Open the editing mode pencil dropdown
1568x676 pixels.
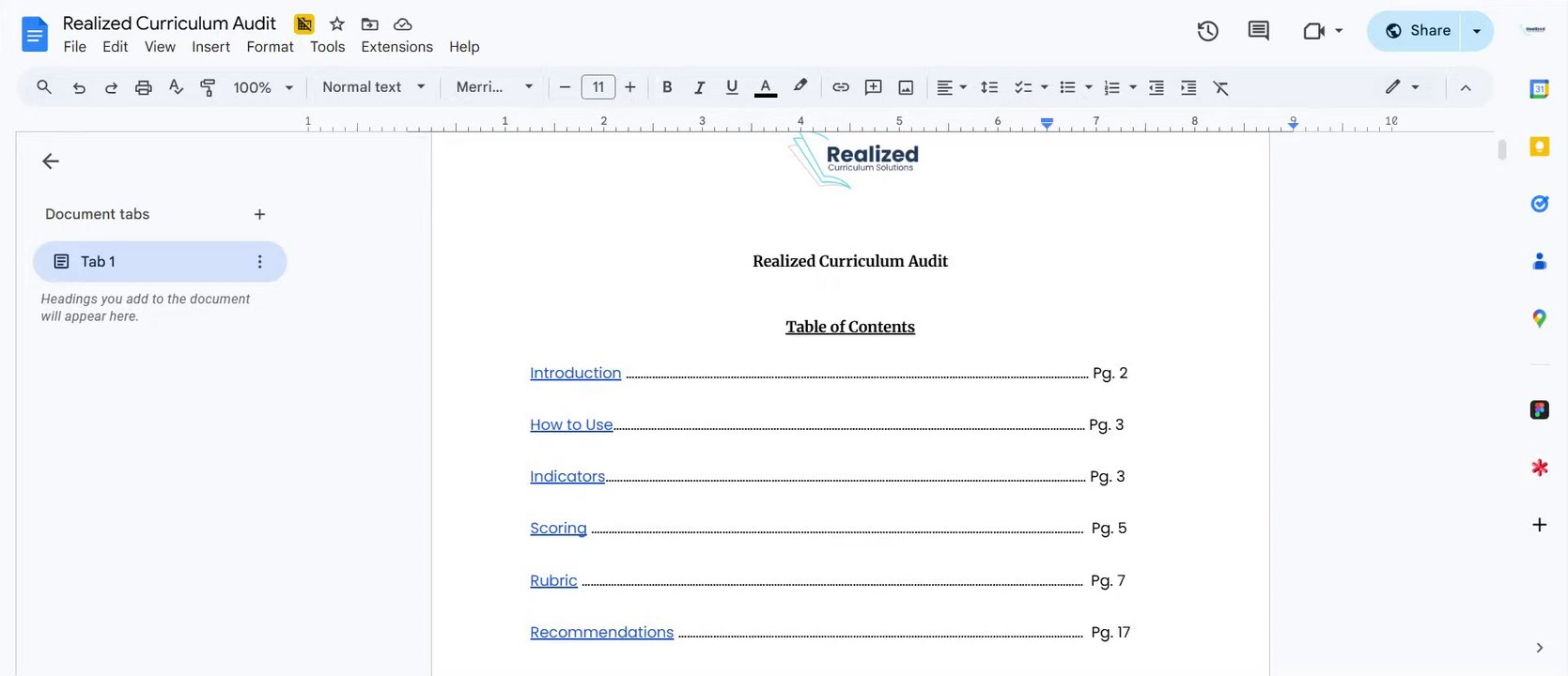click(x=1402, y=87)
